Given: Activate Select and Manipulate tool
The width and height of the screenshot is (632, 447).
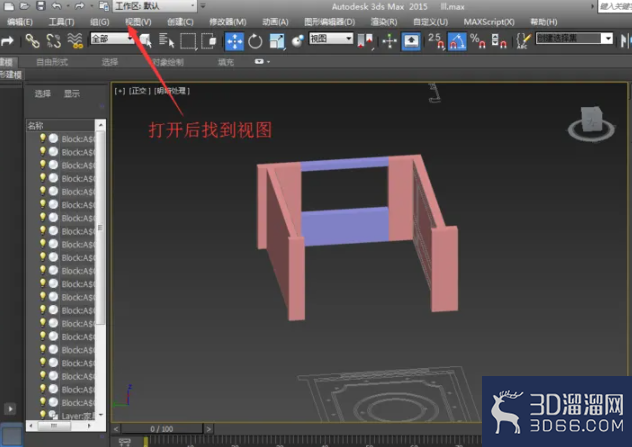Looking at the screenshot, I should [389, 41].
